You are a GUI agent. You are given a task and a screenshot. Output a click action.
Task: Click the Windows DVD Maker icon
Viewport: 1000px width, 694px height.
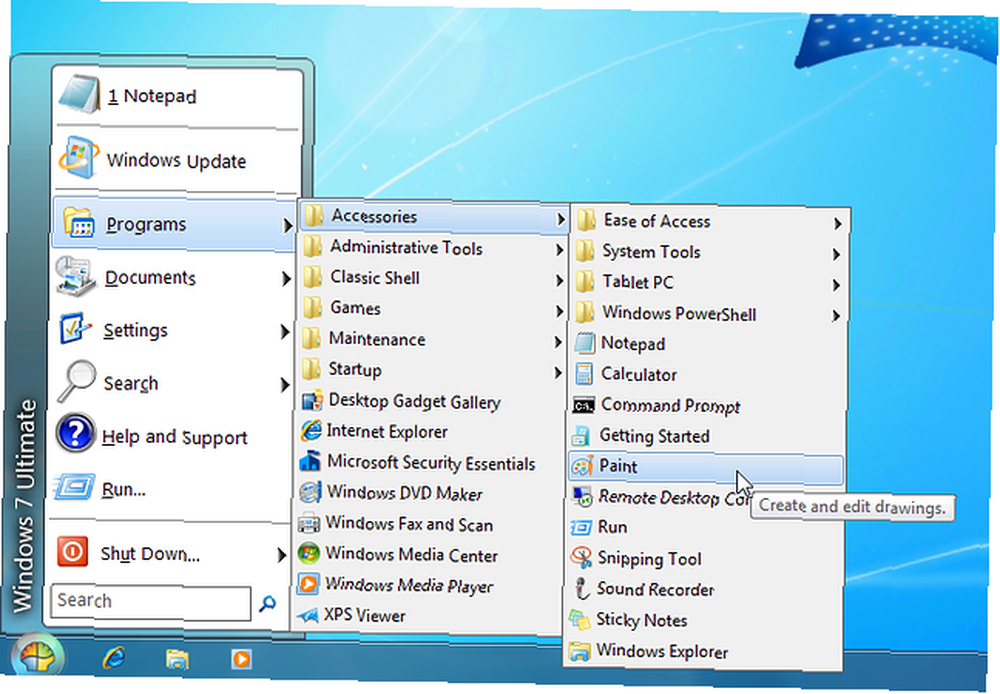[310, 492]
